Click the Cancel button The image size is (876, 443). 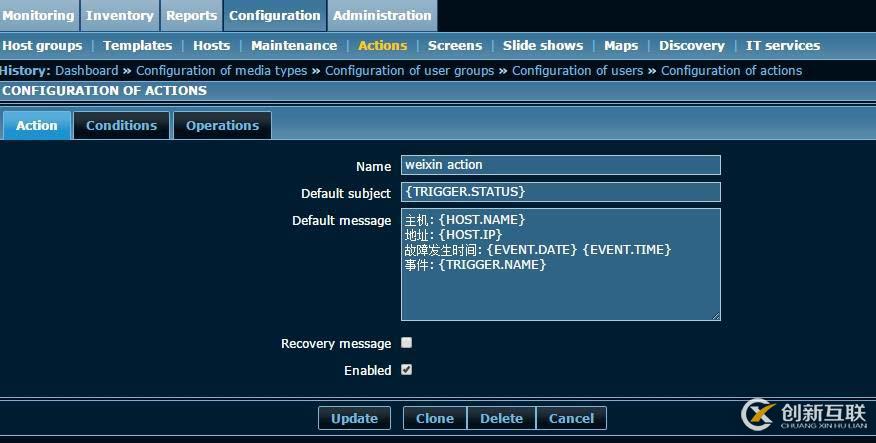[571, 418]
